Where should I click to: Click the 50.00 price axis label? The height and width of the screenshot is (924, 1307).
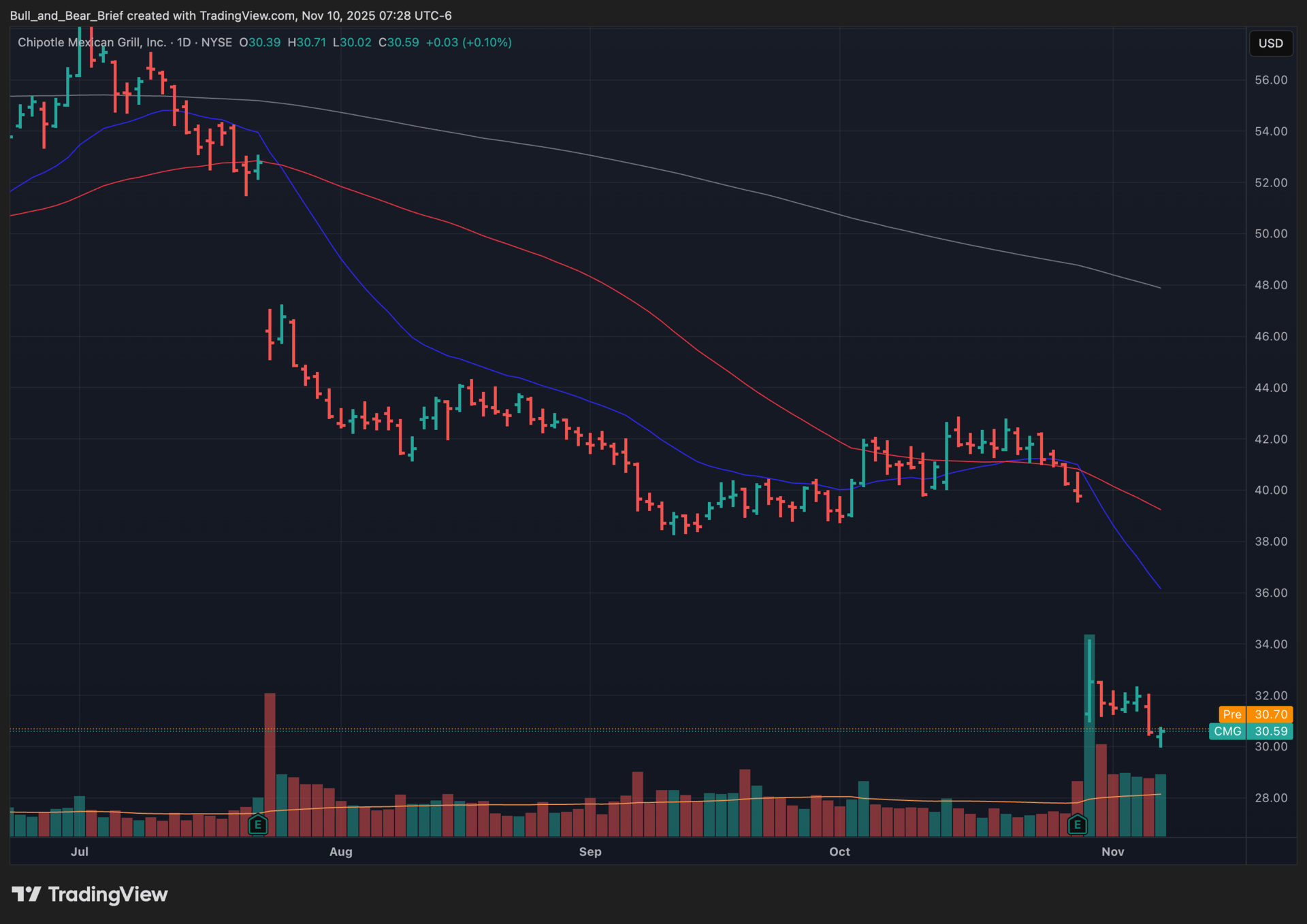pyautogui.click(x=1270, y=234)
